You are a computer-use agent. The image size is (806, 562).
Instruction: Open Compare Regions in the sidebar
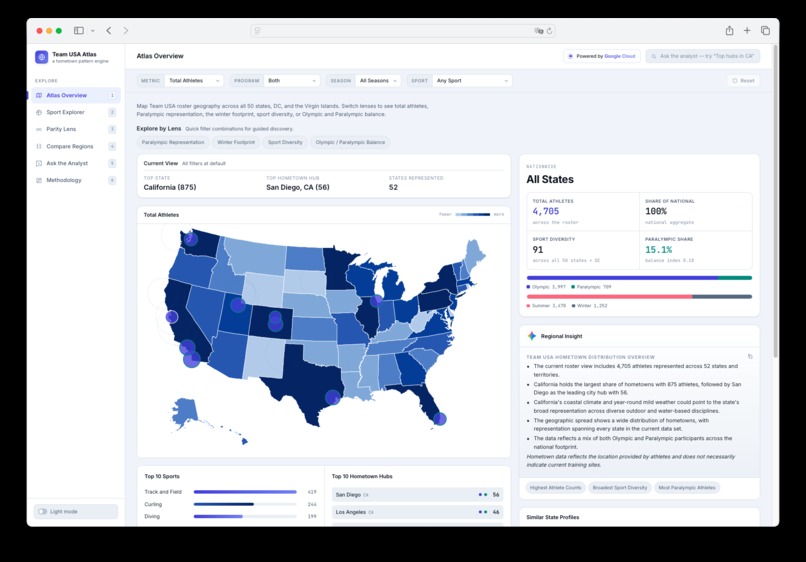click(76, 147)
